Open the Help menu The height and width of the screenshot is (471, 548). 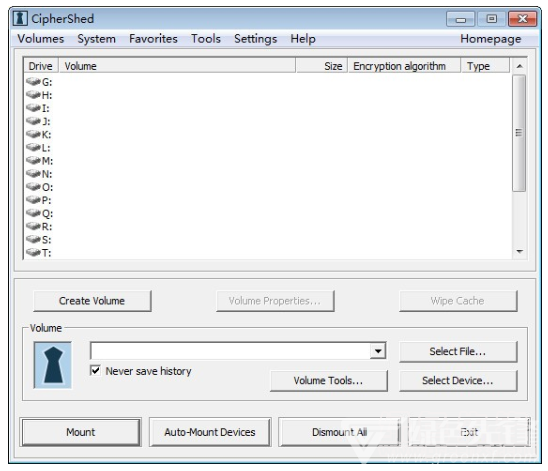[303, 38]
